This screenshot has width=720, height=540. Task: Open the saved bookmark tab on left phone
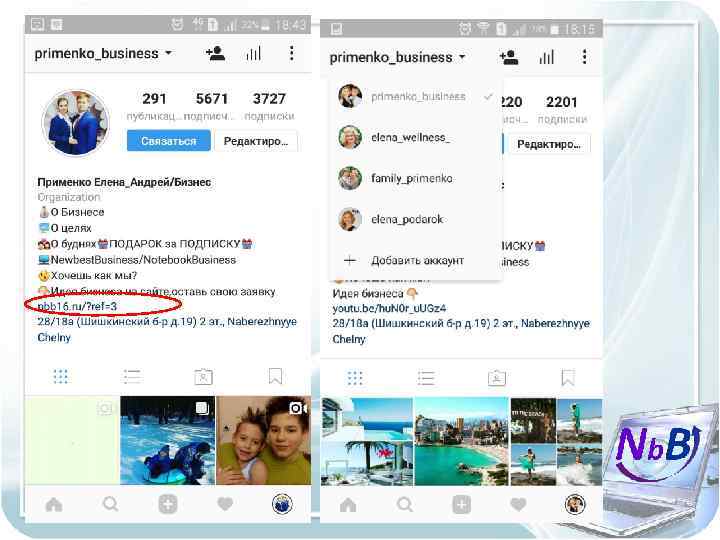point(275,377)
